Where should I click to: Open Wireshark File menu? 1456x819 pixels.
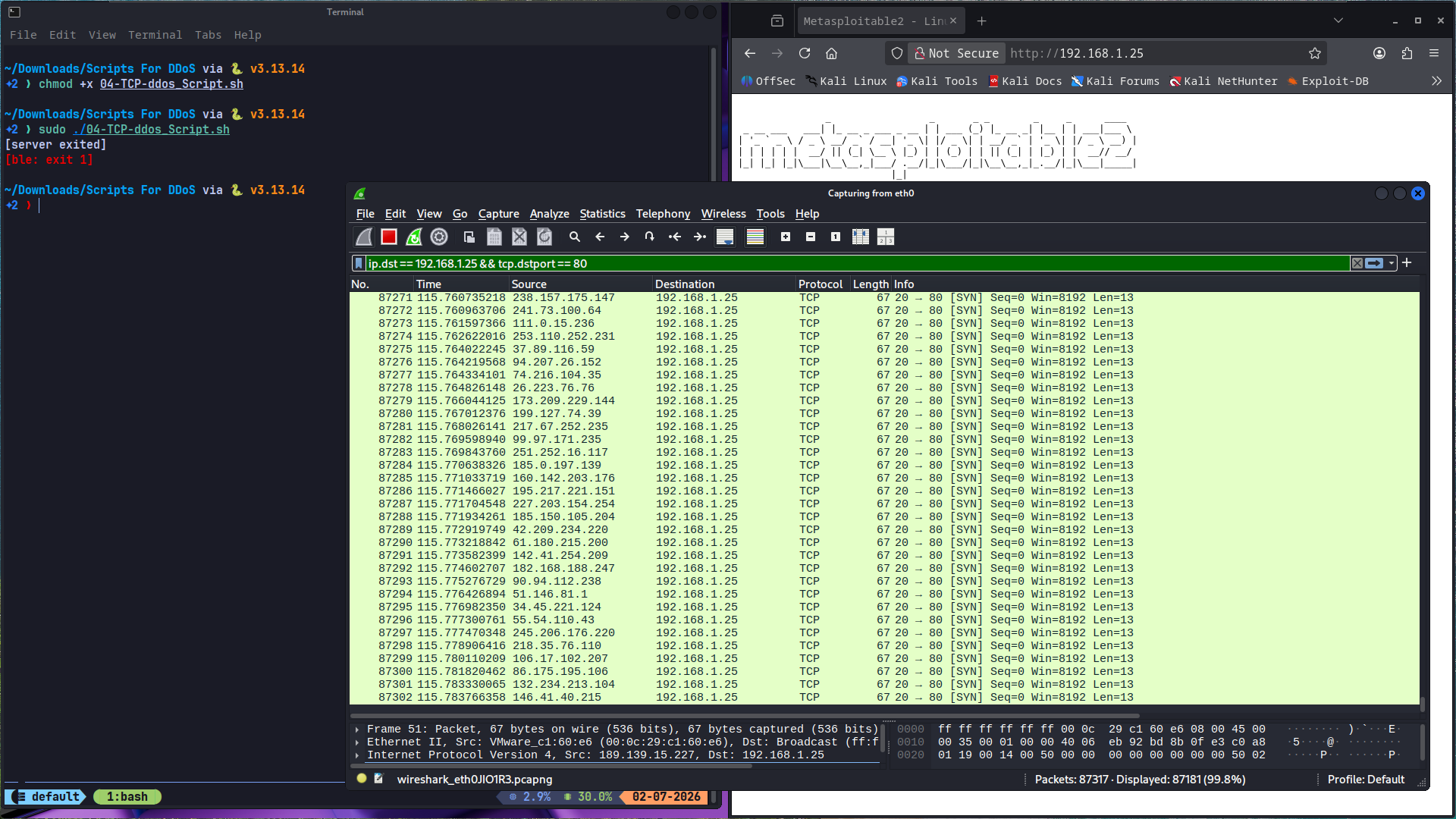pyautogui.click(x=366, y=215)
